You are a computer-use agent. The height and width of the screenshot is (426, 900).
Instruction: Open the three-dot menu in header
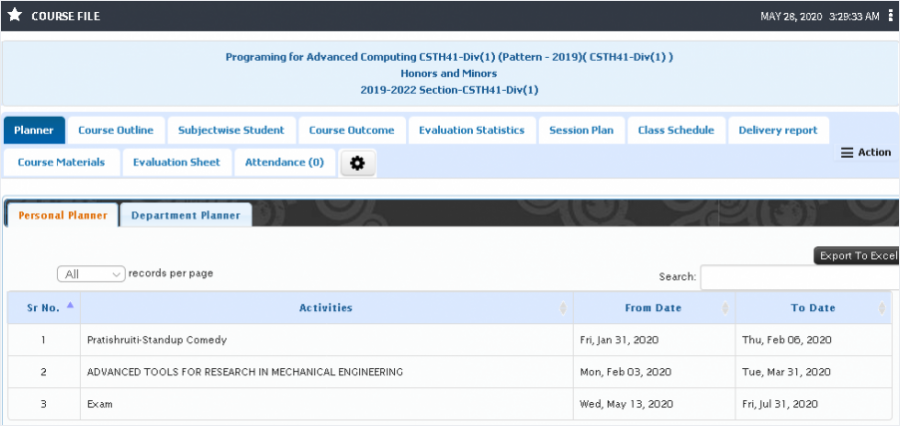pos(890,16)
